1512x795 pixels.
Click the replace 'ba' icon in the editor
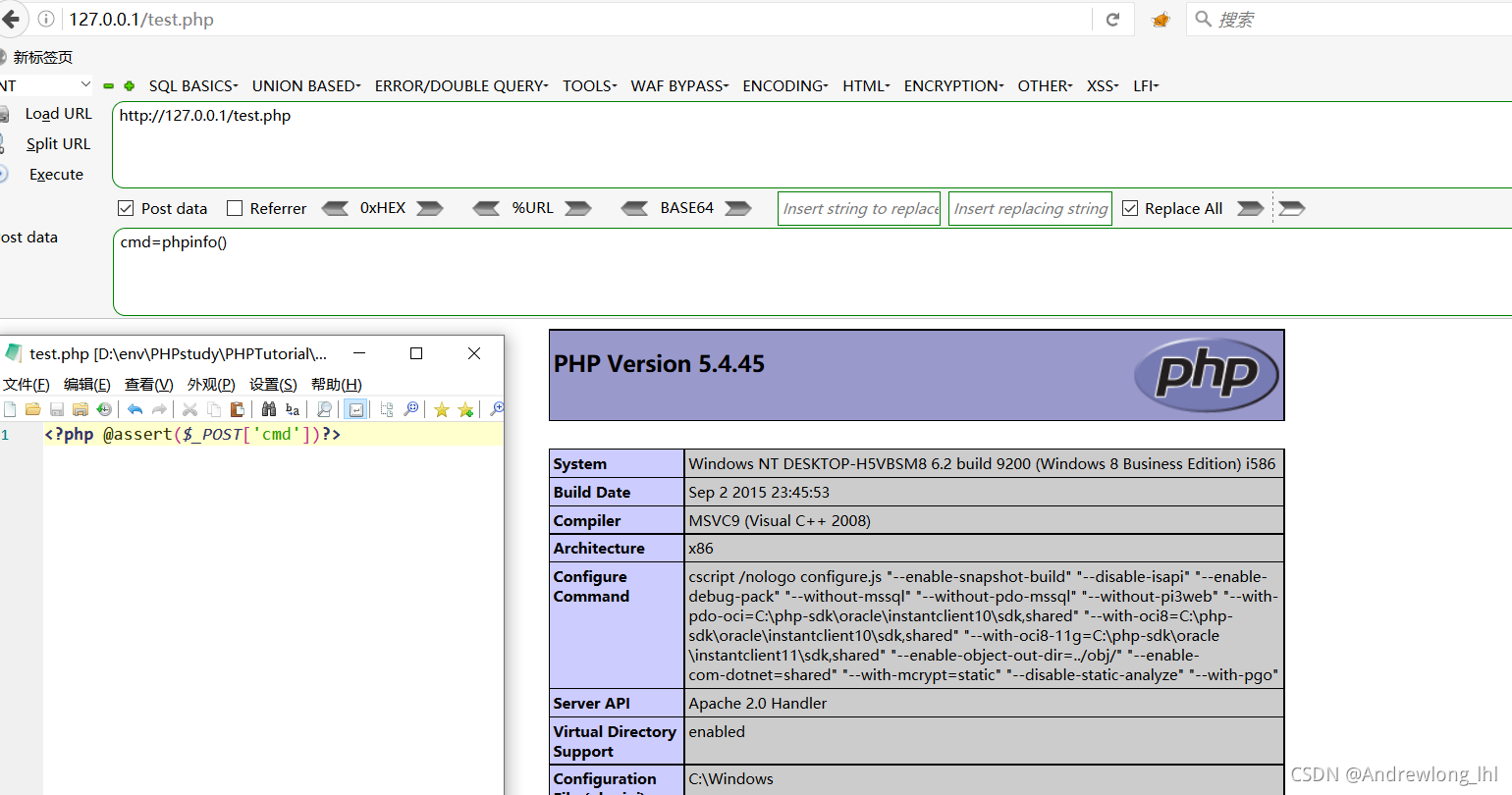pos(293,409)
